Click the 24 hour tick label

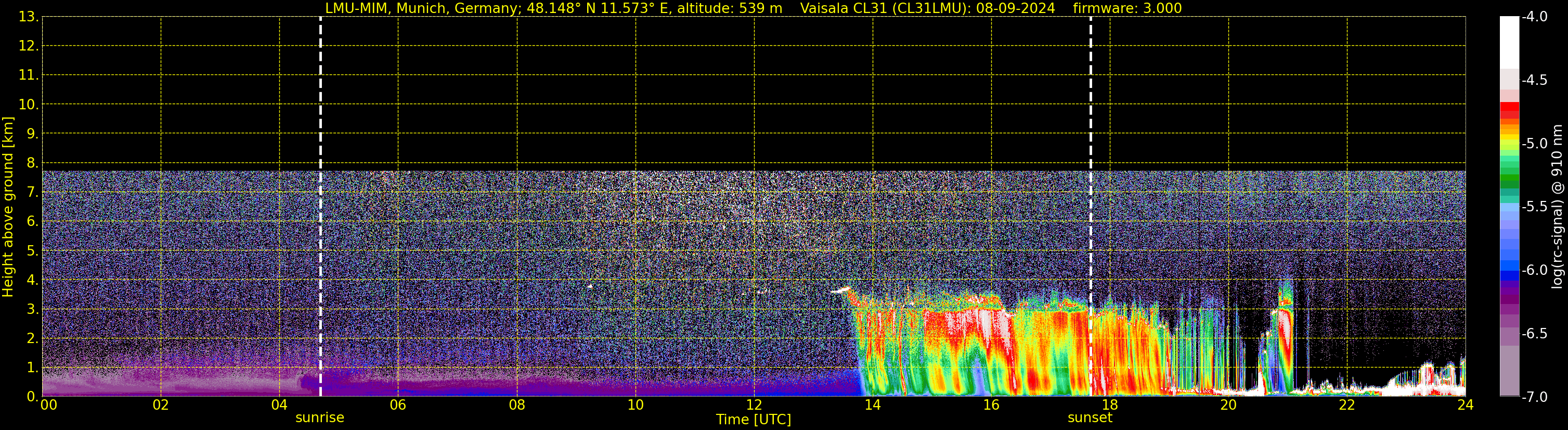(1465, 405)
